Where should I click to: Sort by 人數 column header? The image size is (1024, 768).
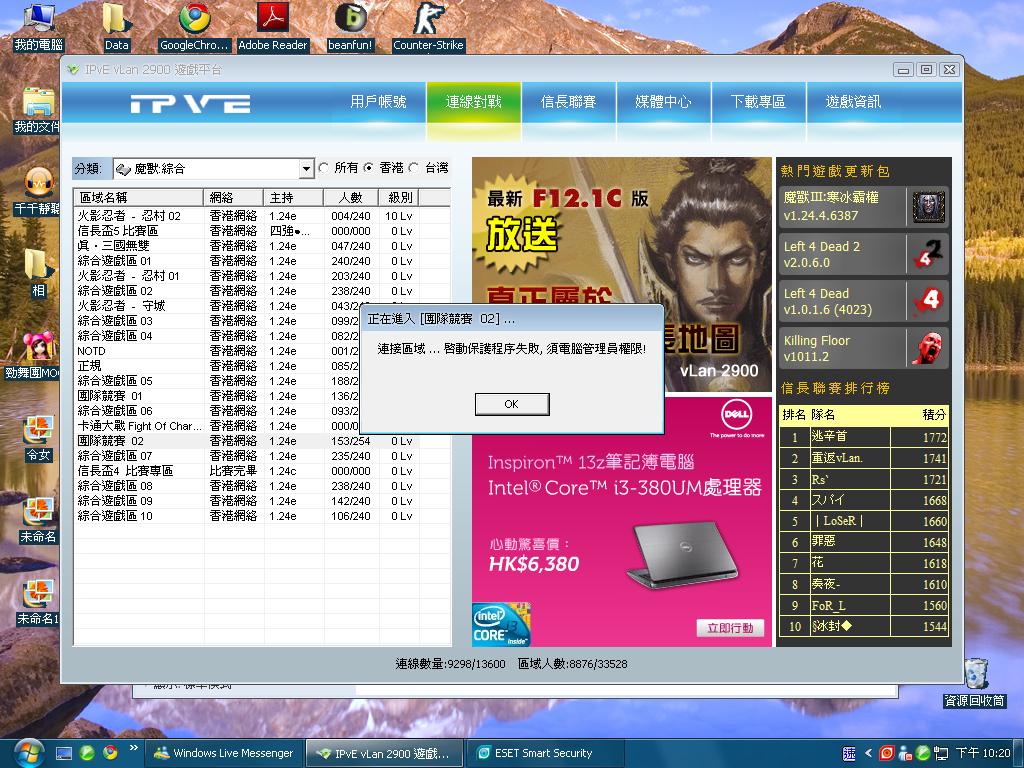click(x=351, y=197)
